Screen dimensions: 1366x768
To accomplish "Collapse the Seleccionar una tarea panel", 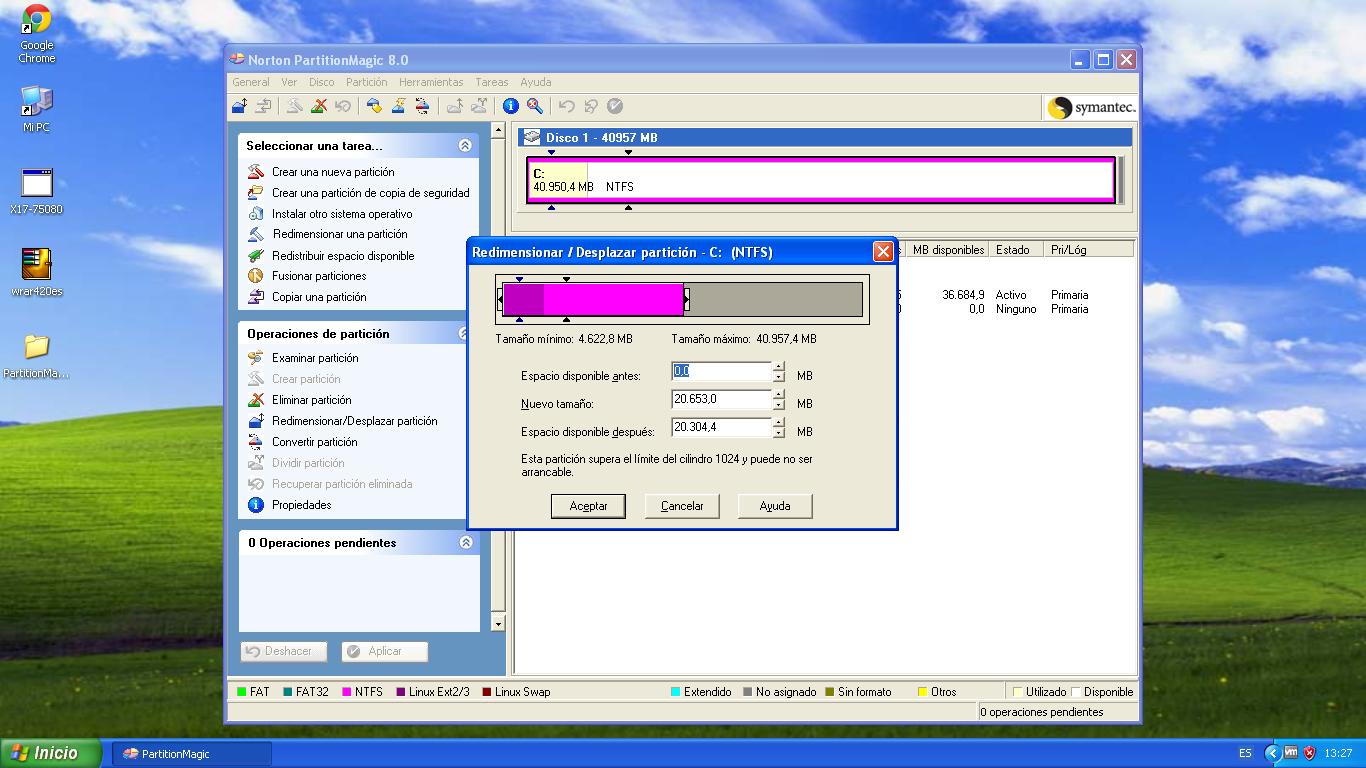I will [x=464, y=144].
